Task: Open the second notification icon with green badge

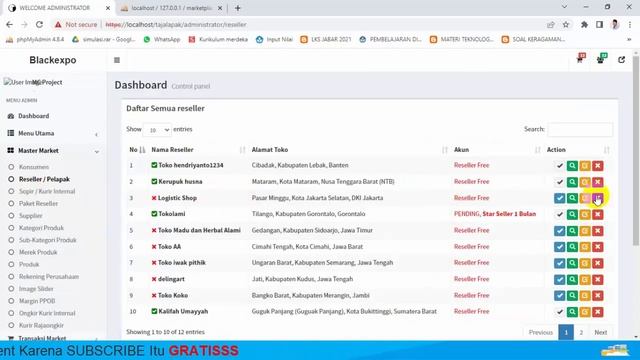Action: (601, 59)
